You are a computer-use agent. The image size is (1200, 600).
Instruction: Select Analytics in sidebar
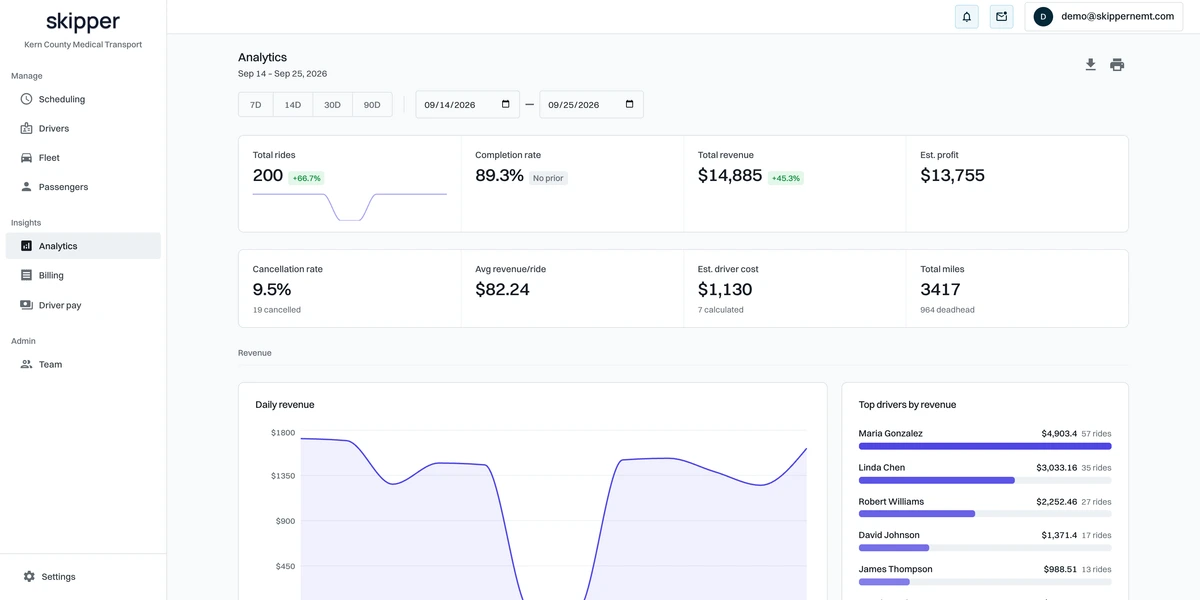point(83,246)
